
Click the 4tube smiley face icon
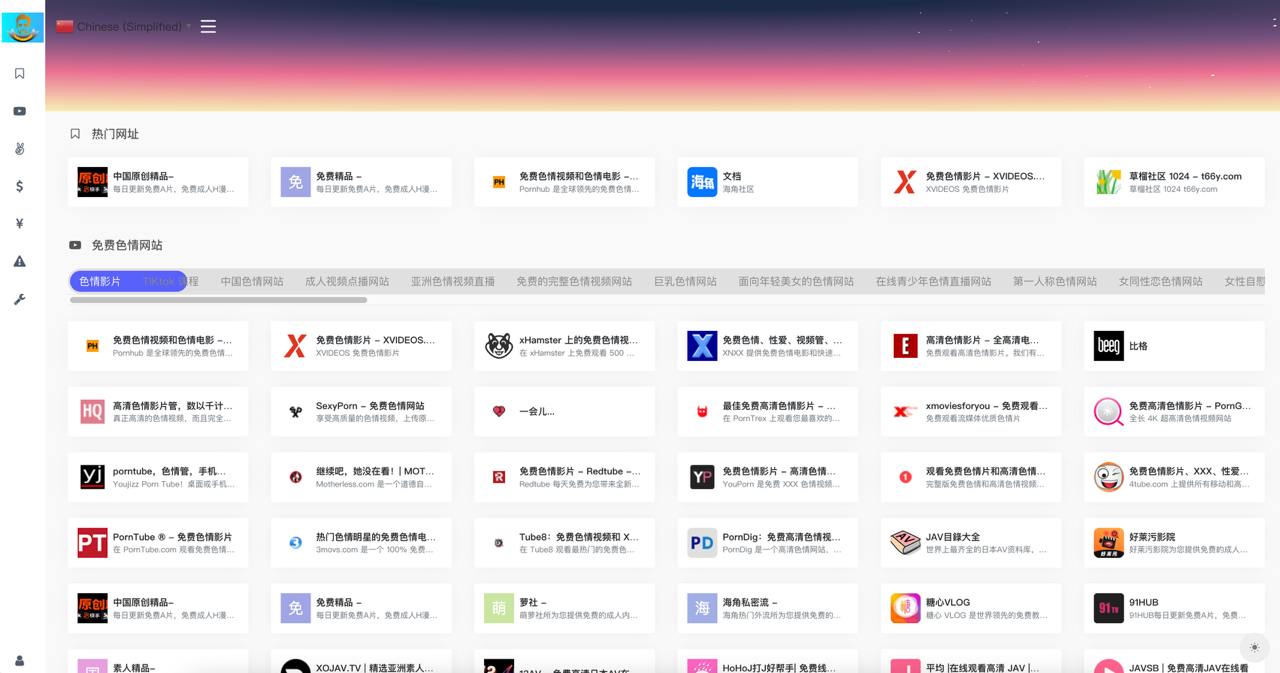1108,477
